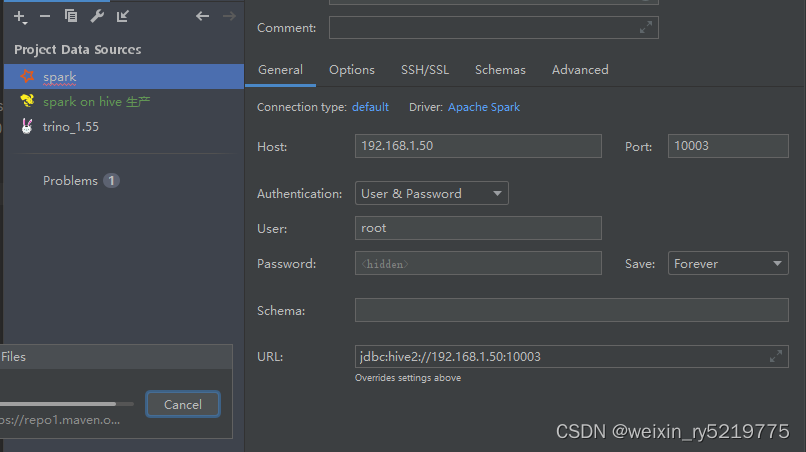Open the Problems entry
Viewport: 806px width, 452px height.
[x=70, y=181]
